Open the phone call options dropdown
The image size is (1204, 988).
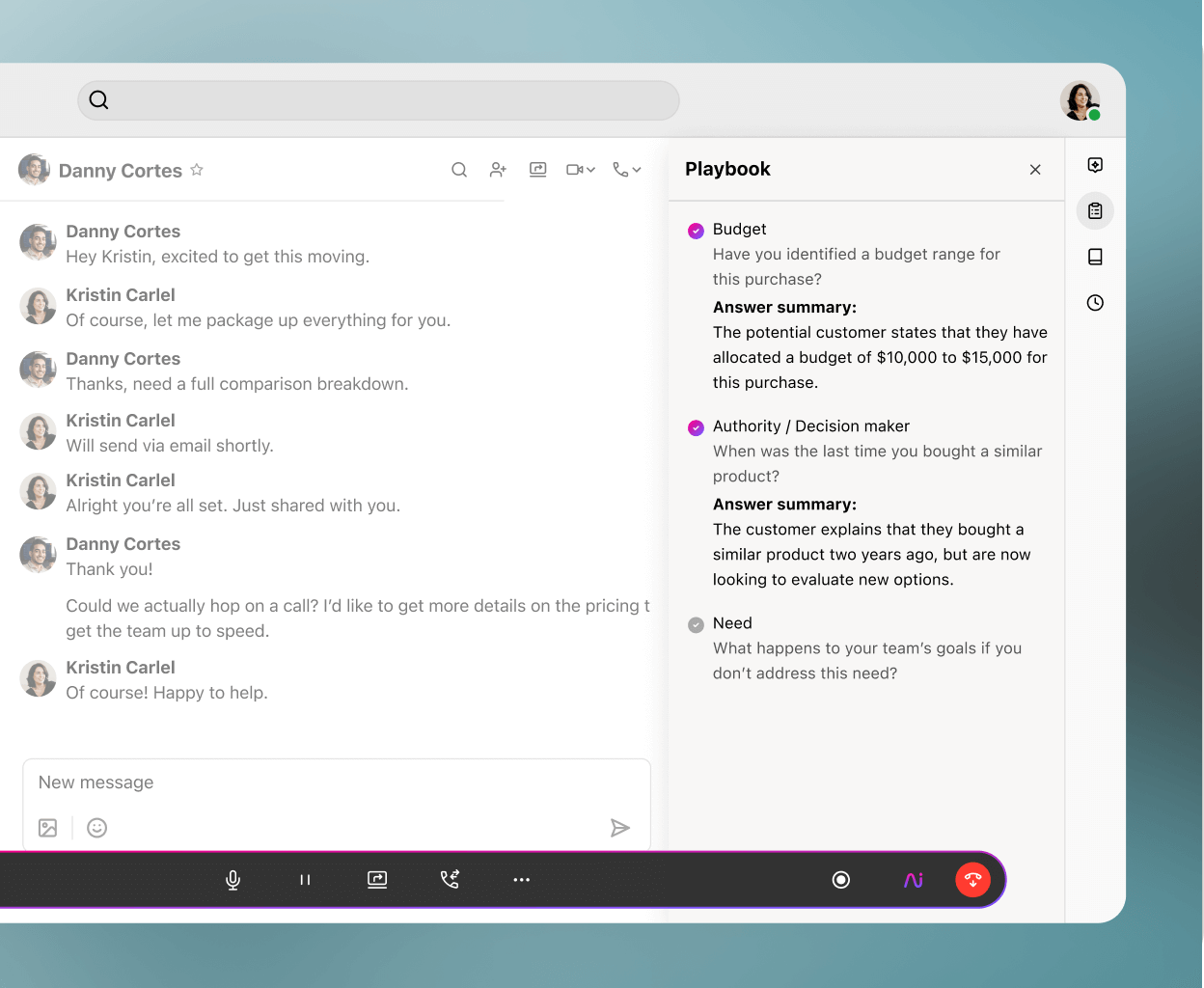626,169
